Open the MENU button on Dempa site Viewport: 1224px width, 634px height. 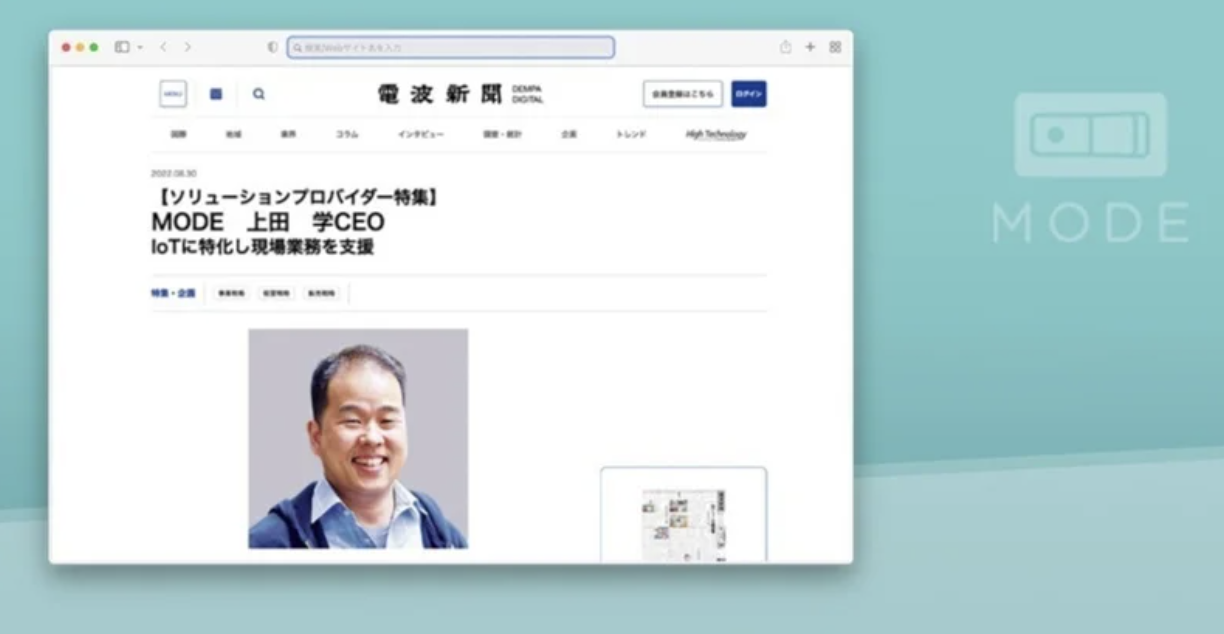tap(173, 94)
